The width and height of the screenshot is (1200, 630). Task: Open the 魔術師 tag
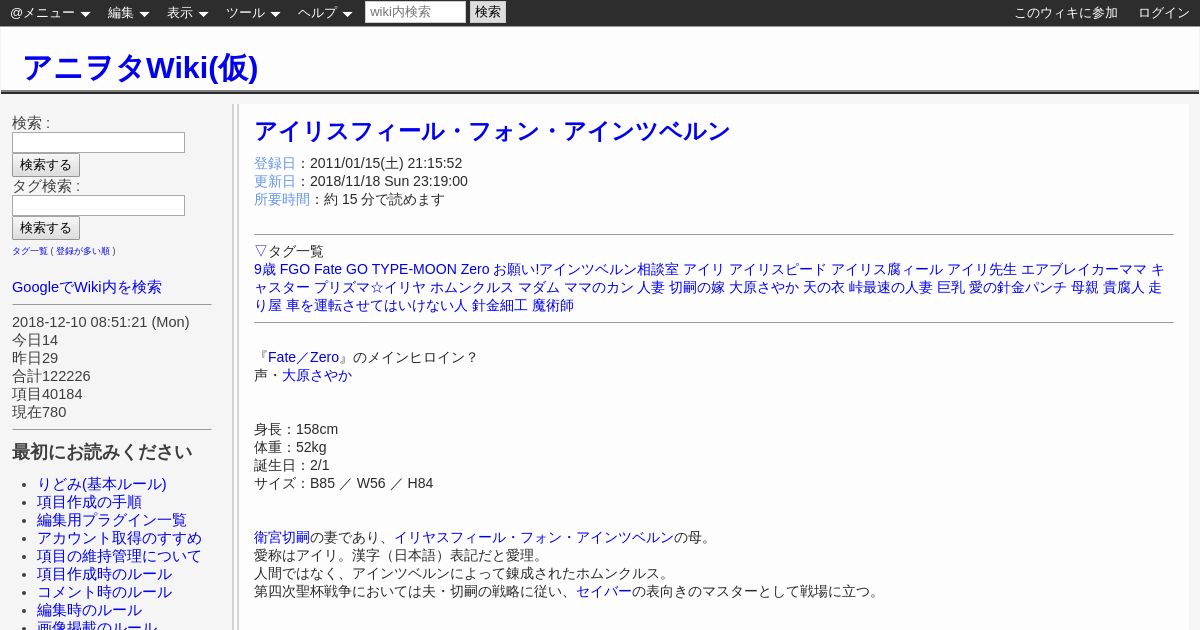tap(553, 305)
